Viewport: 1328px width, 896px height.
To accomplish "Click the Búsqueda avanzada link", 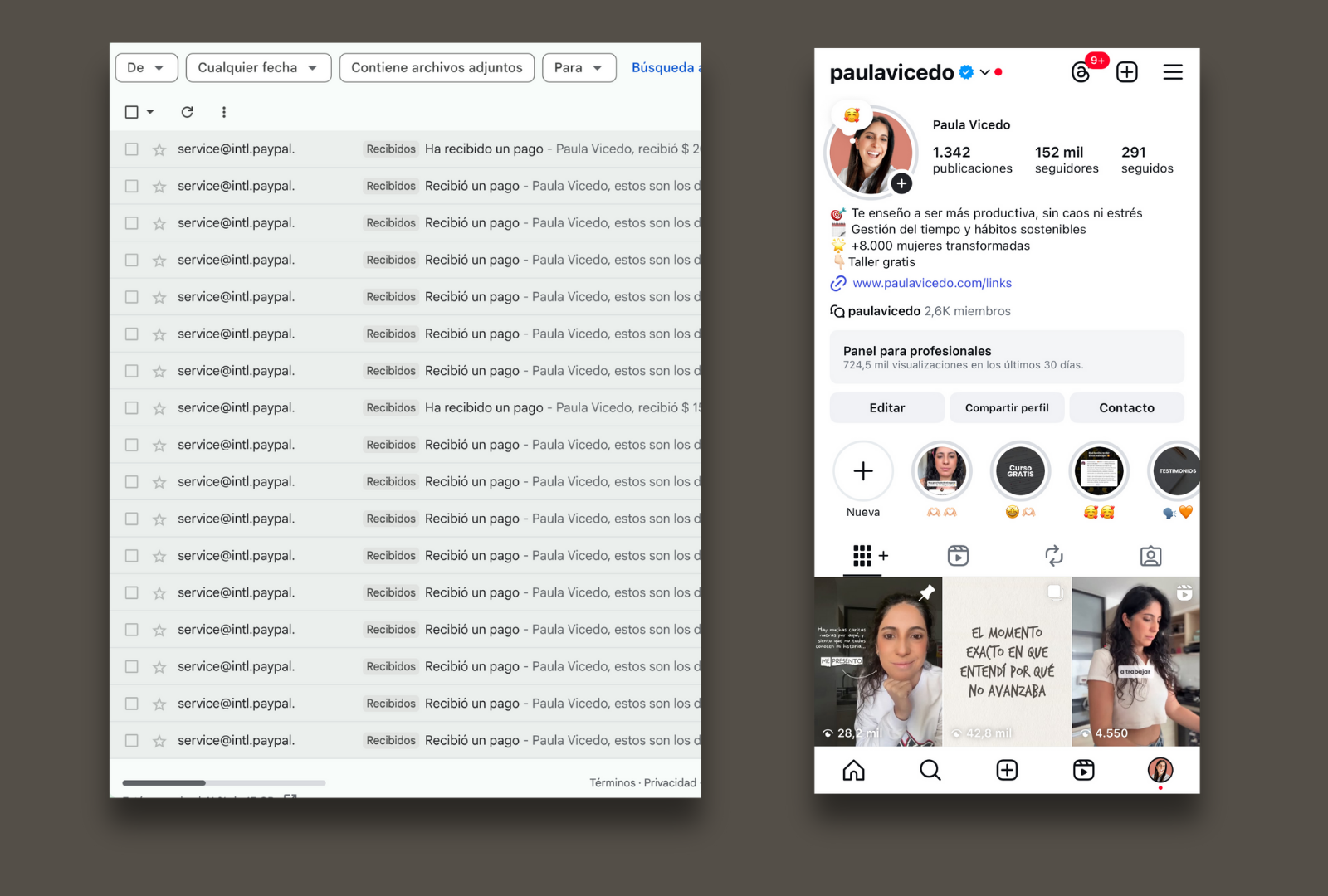I will tap(666, 68).
